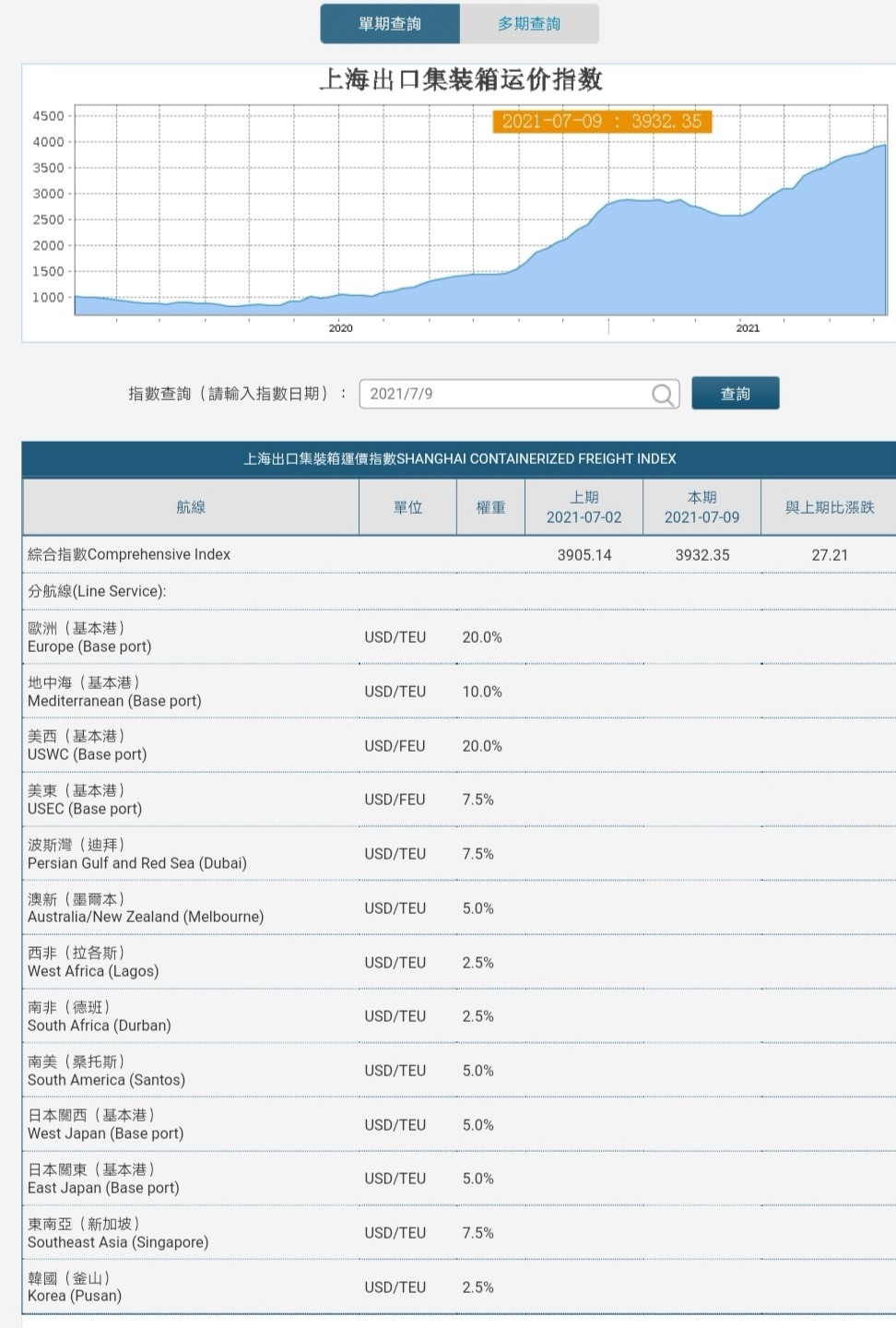
Task: Click the 2020 label on the chart axis
Action: point(340,328)
